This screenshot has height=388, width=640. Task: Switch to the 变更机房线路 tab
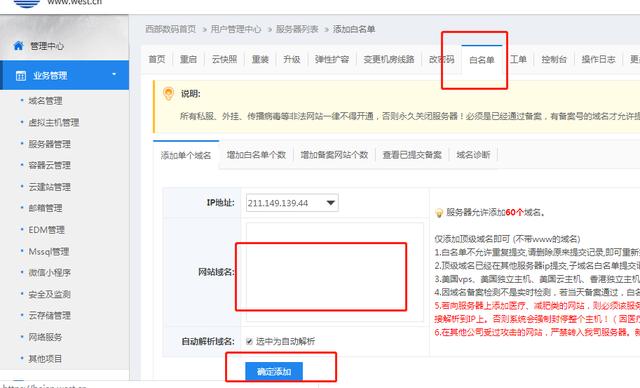[389, 59]
